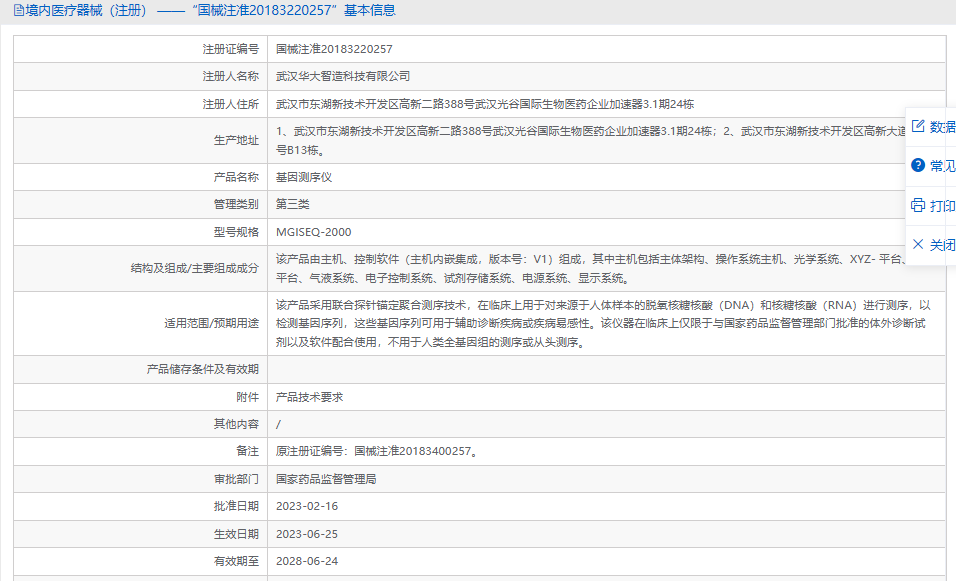Click the X close icon in side panel
Image resolution: width=956 pixels, height=581 pixels.
(x=918, y=244)
